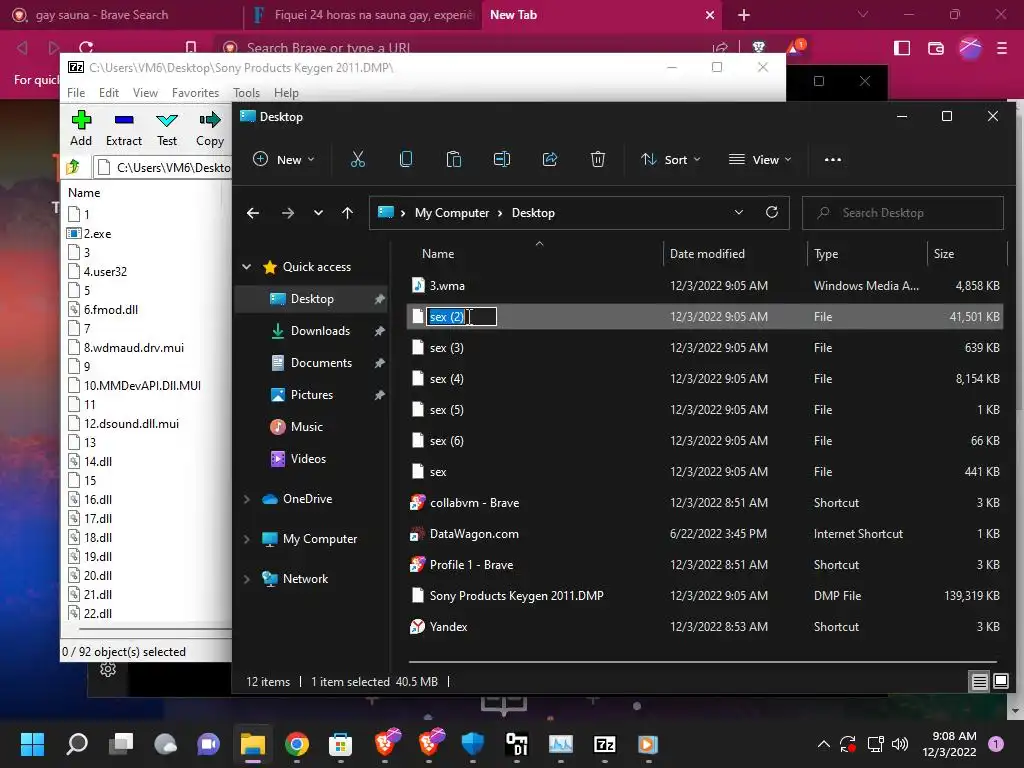Open address bar history dropdown
The height and width of the screenshot is (768, 1024).
point(739,212)
